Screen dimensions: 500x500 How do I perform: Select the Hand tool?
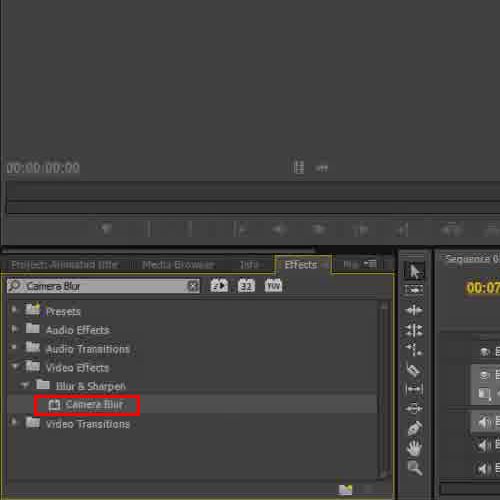click(x=414, y=448)
